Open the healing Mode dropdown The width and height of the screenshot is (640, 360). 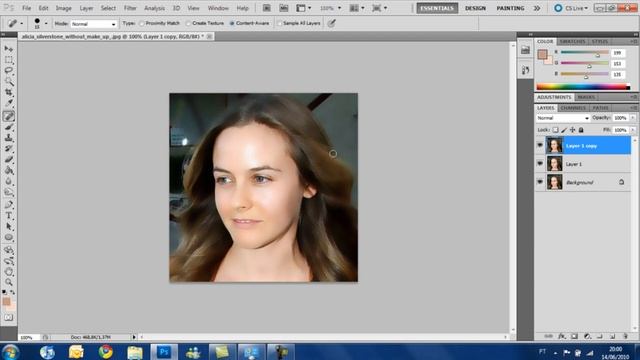94,24
